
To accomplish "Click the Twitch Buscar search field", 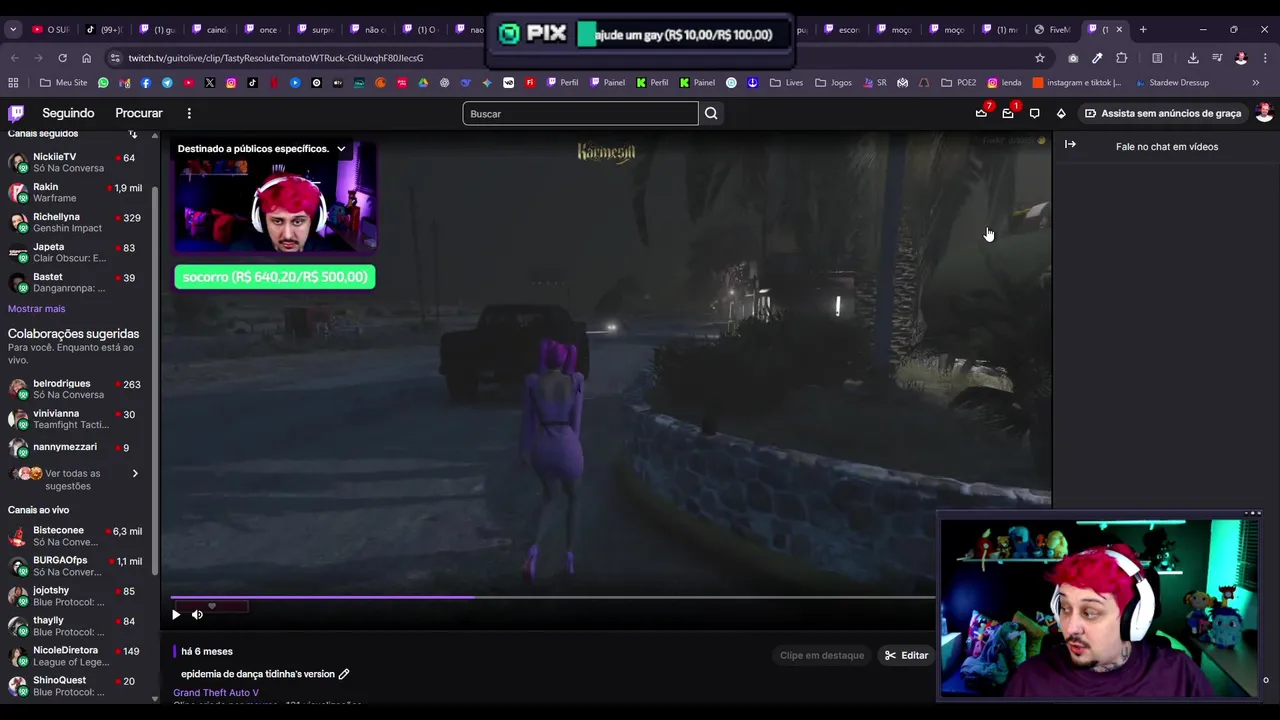I will tap(580, 113).
